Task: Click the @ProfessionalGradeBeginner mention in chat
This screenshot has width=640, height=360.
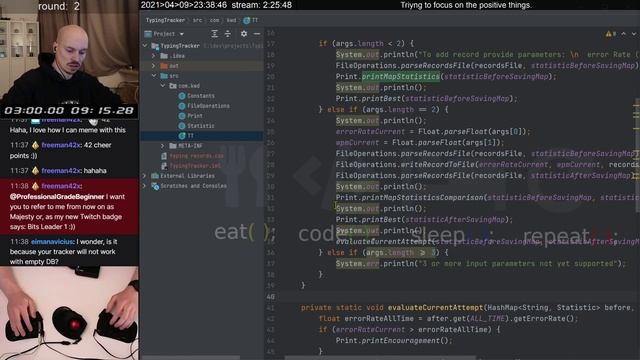Action: coord(57,197)
